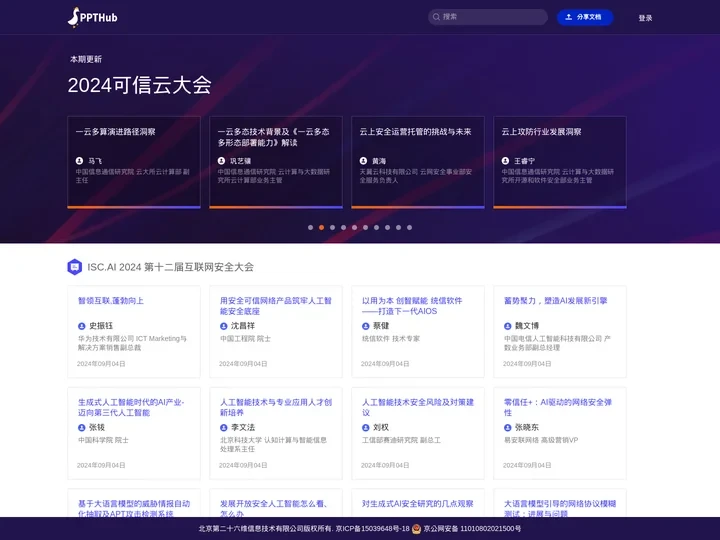Click speaker name 魏文博

(x=527, y=326)
